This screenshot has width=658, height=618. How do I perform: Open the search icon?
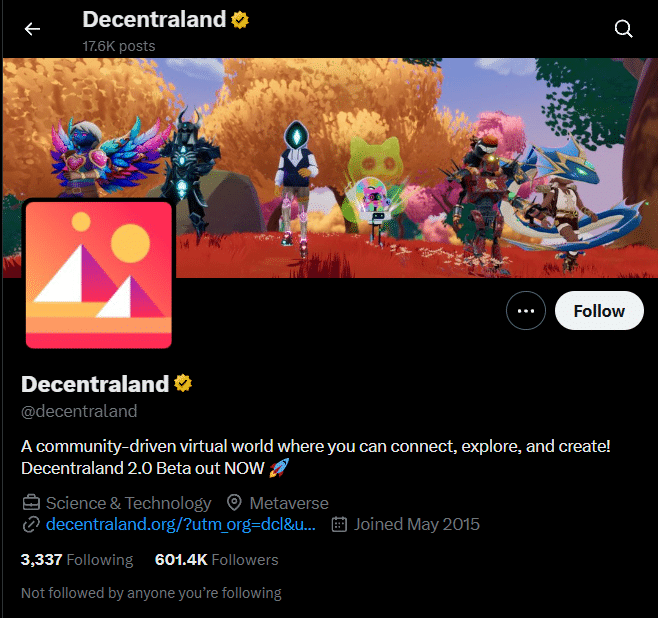(x=624, y=29)
